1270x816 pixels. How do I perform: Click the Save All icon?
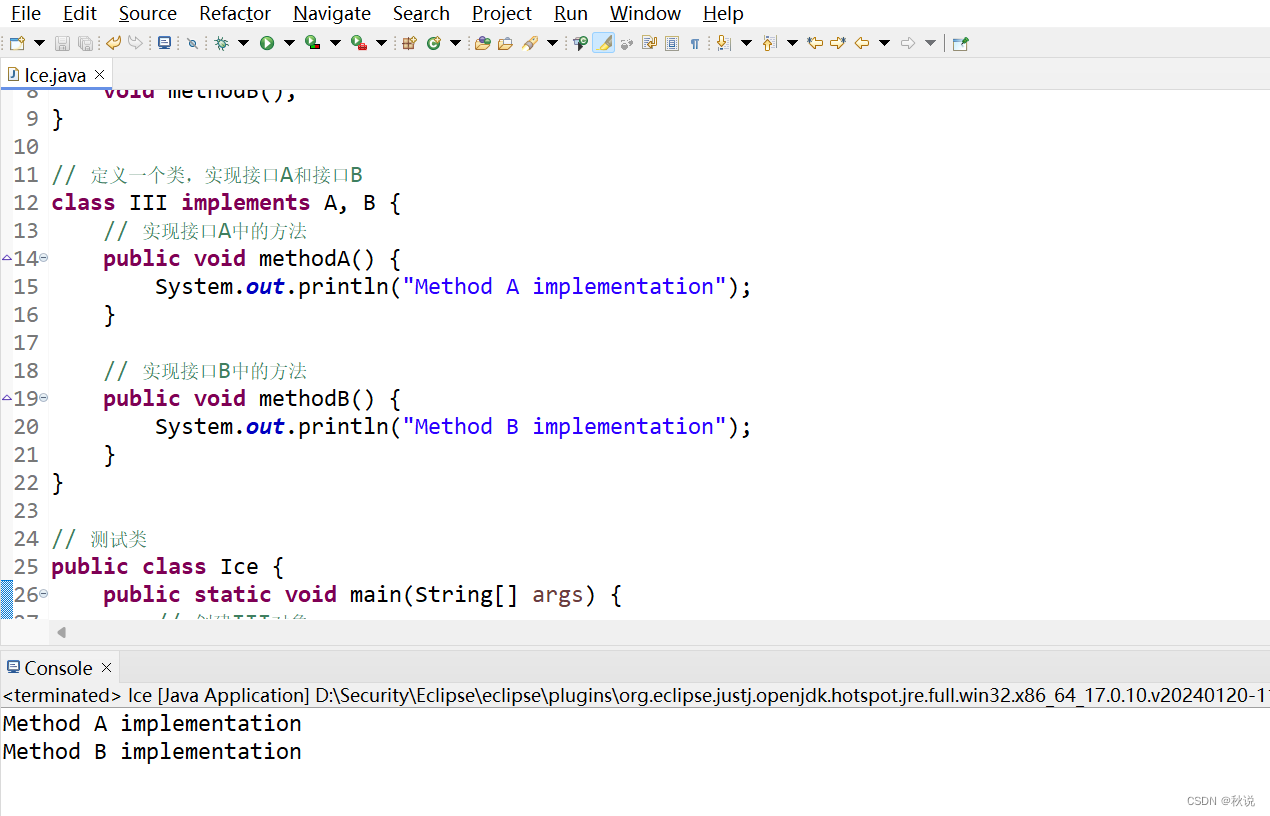[85, 43]
